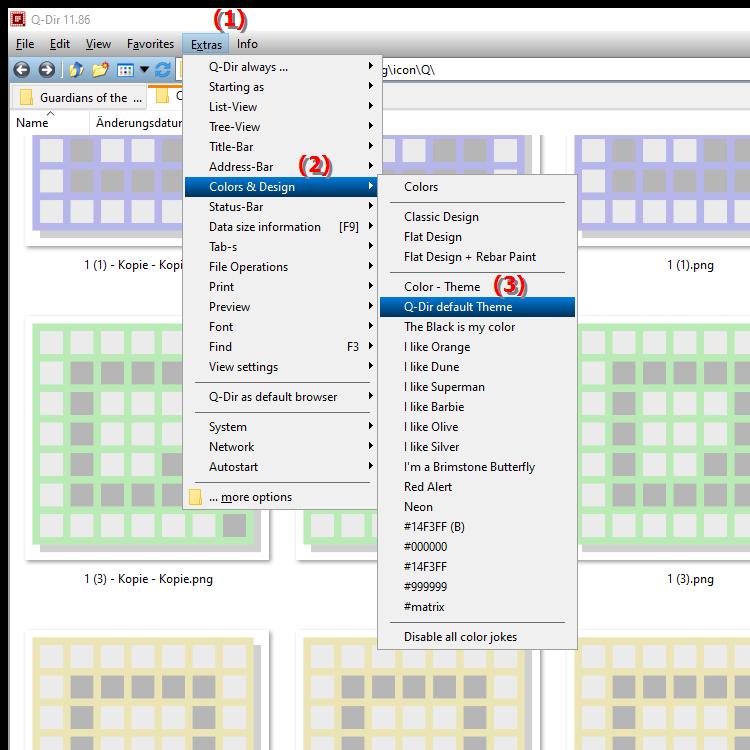Screen dimensions: 750x750
Task: Choose 'The Black is my color' theme
Action: coord(459,327)
